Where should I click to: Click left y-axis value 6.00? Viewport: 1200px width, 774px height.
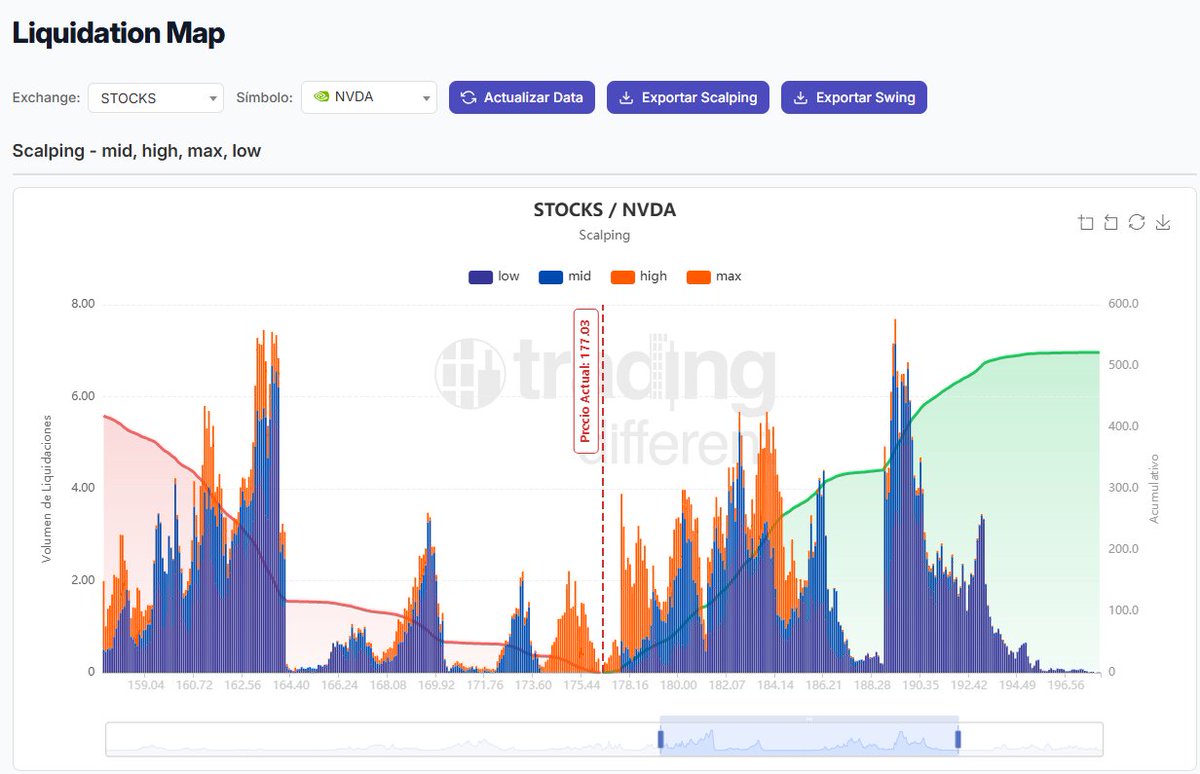(x=83, y=396)
